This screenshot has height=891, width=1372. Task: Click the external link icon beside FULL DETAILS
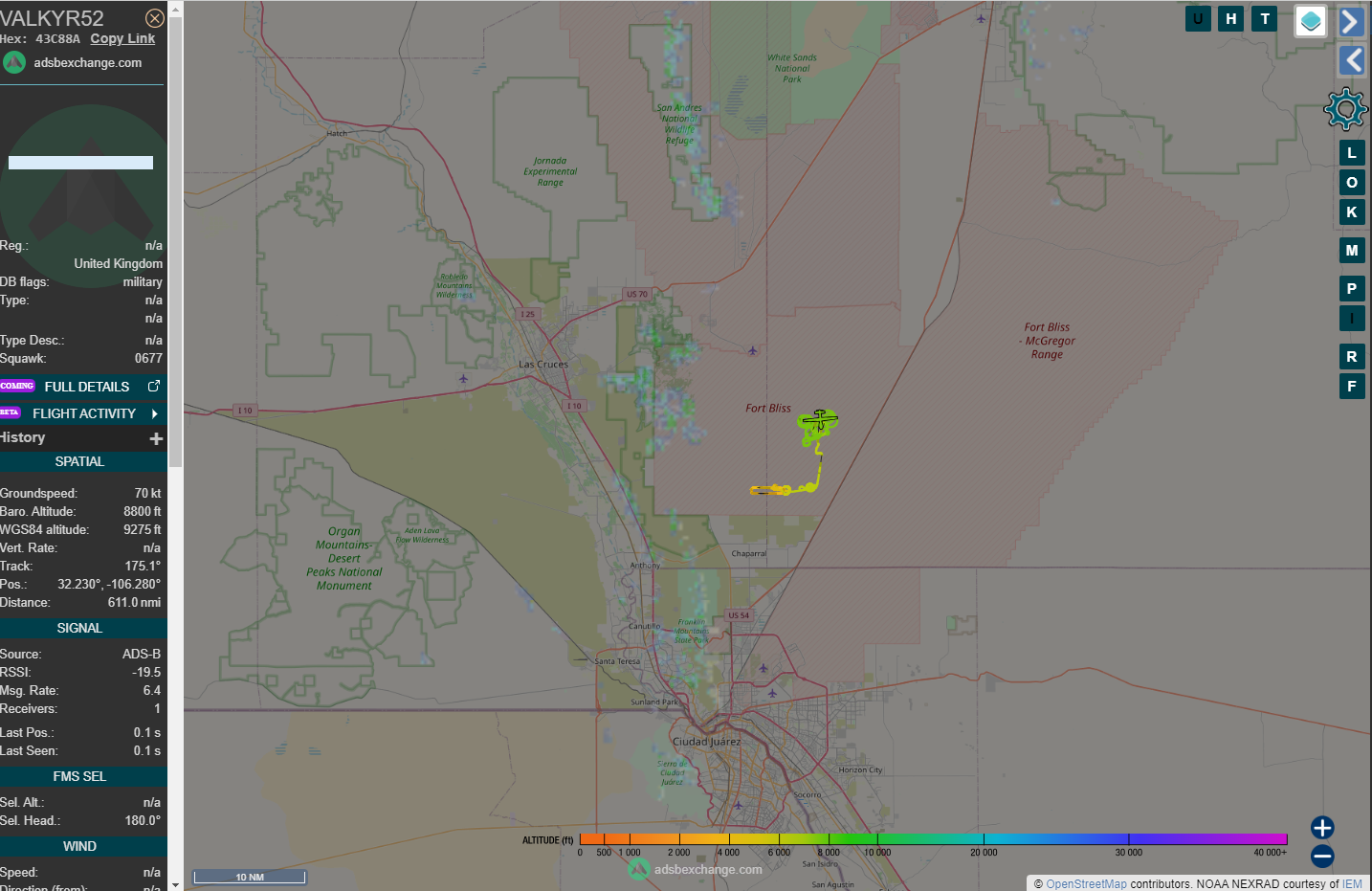(154, 386)
